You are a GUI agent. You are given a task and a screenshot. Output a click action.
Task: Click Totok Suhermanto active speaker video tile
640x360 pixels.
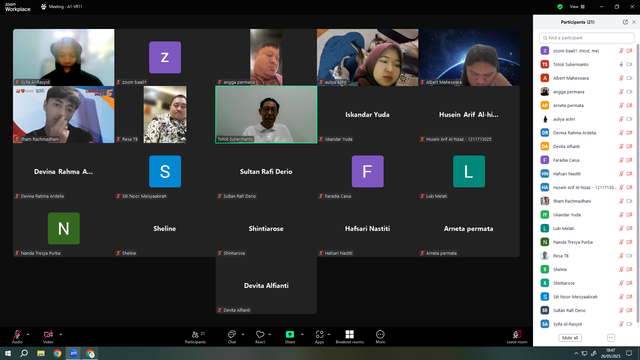pyautogui.click(x=266, y=114)
